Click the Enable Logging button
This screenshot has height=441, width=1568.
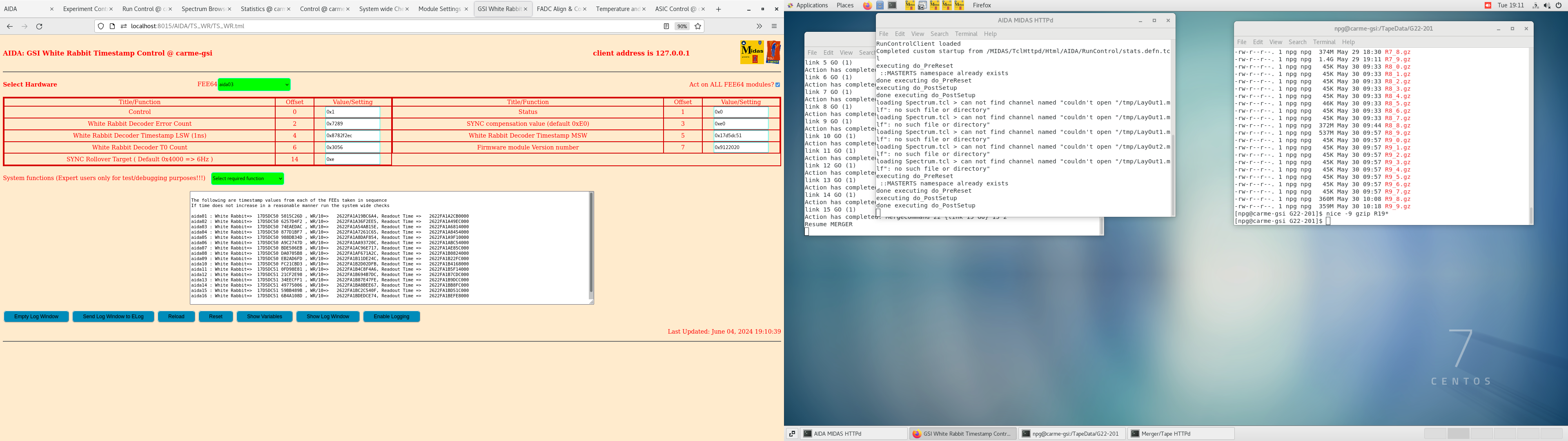[x=392, y=317]
